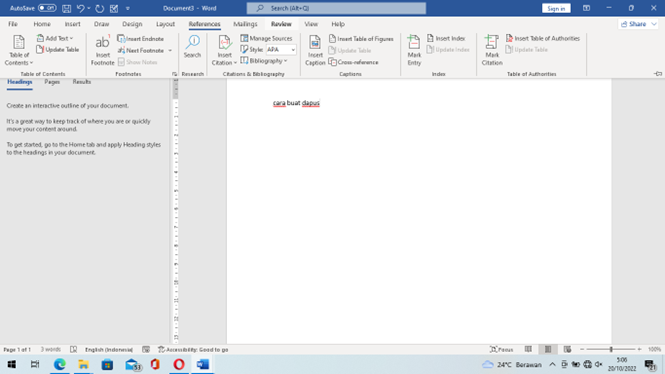This screenshot has width=665, height=374.
Task: Switch to the Review tab
Action: [281, 24]
